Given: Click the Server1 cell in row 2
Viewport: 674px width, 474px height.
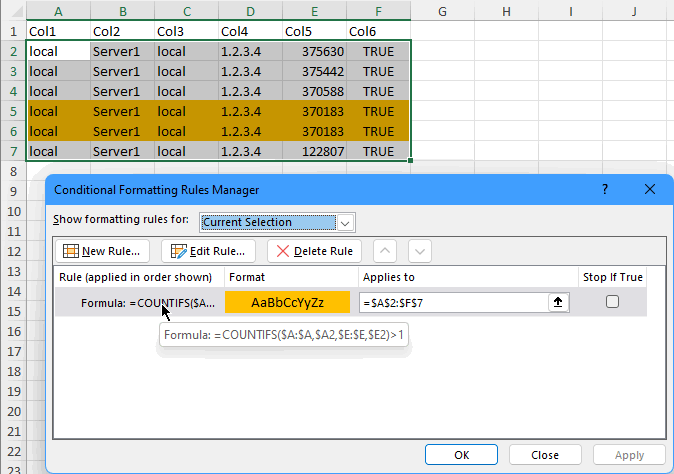Looking at the screenshot, I should pos(123,52).
